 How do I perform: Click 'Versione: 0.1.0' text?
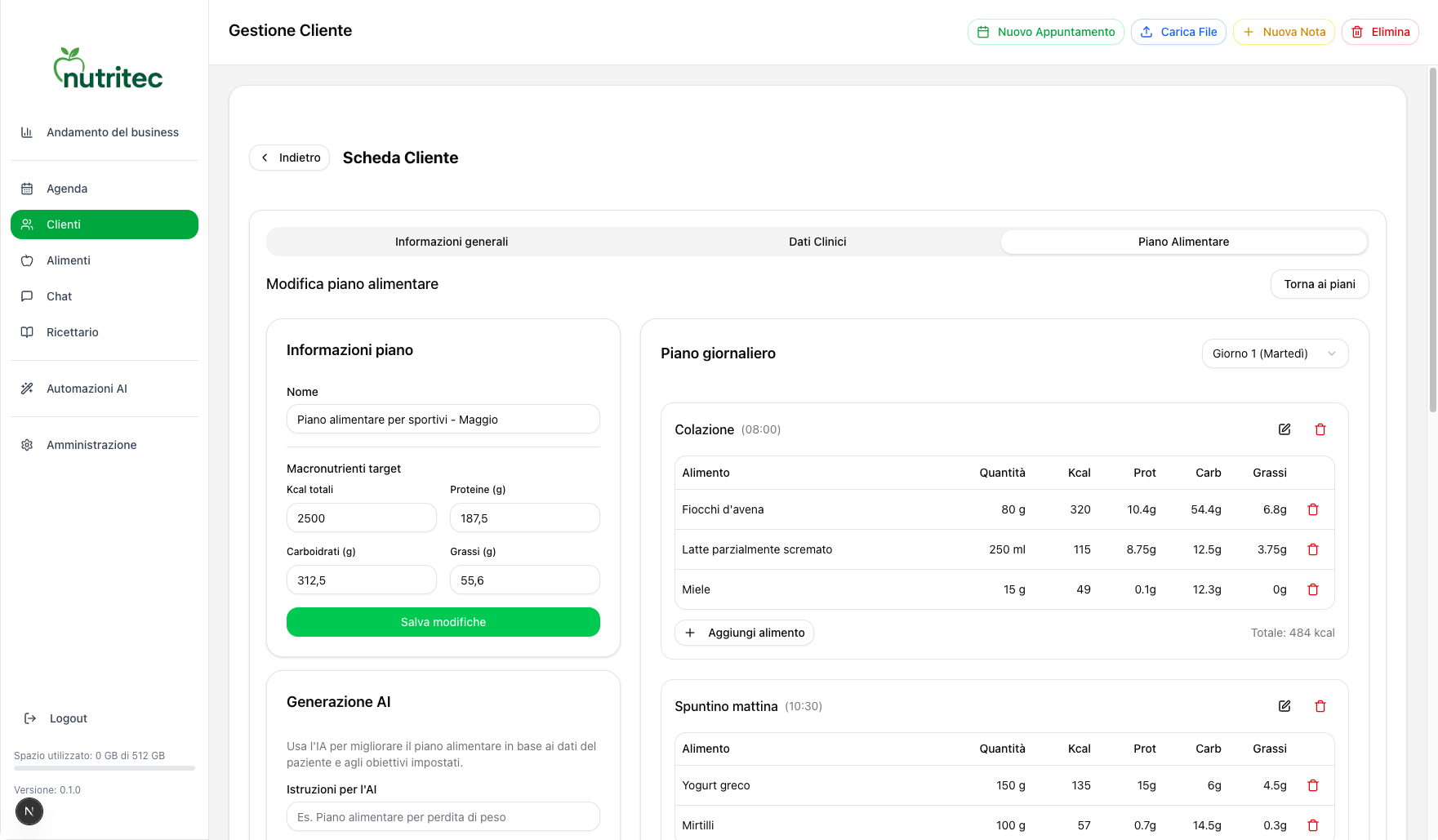pos(47,790)
